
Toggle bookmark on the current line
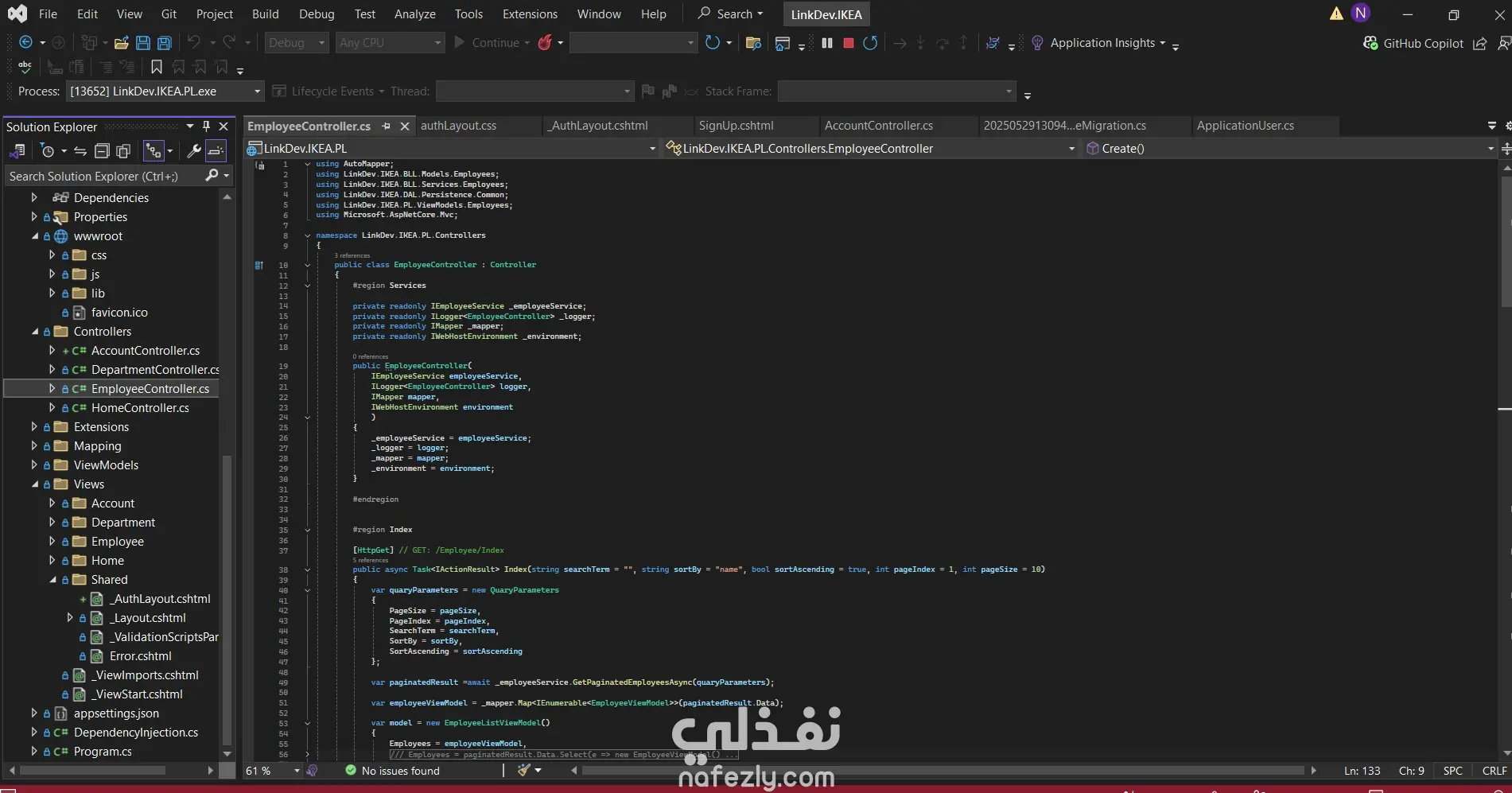click(157, 68)
